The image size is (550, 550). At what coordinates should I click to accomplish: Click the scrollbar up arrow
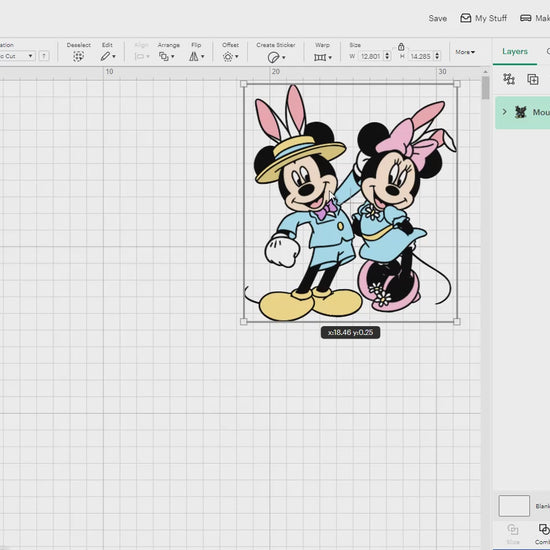pos(485,72)
